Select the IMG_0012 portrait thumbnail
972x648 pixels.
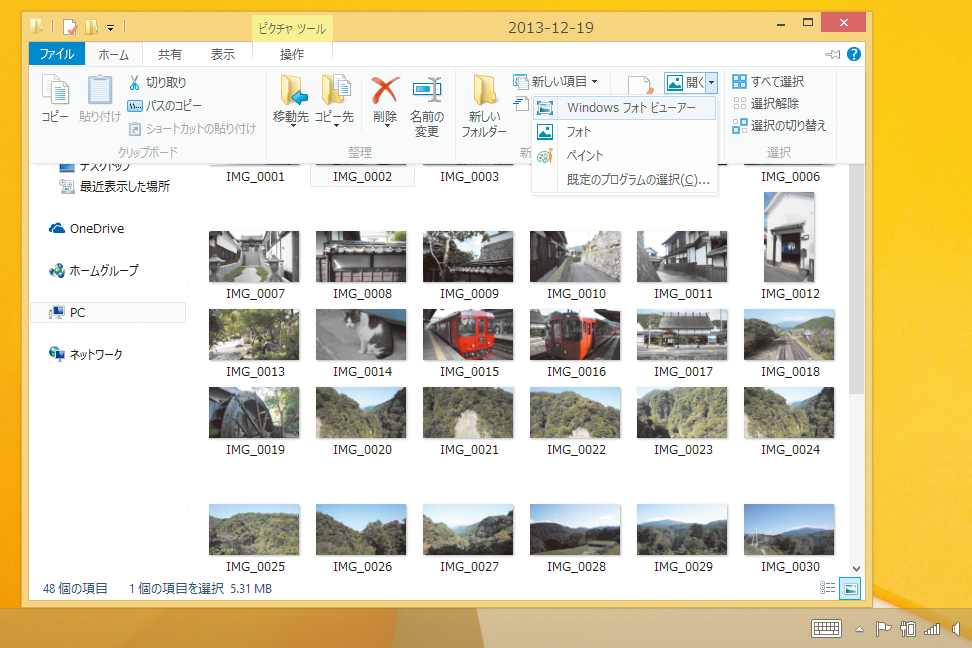[789, 237]
